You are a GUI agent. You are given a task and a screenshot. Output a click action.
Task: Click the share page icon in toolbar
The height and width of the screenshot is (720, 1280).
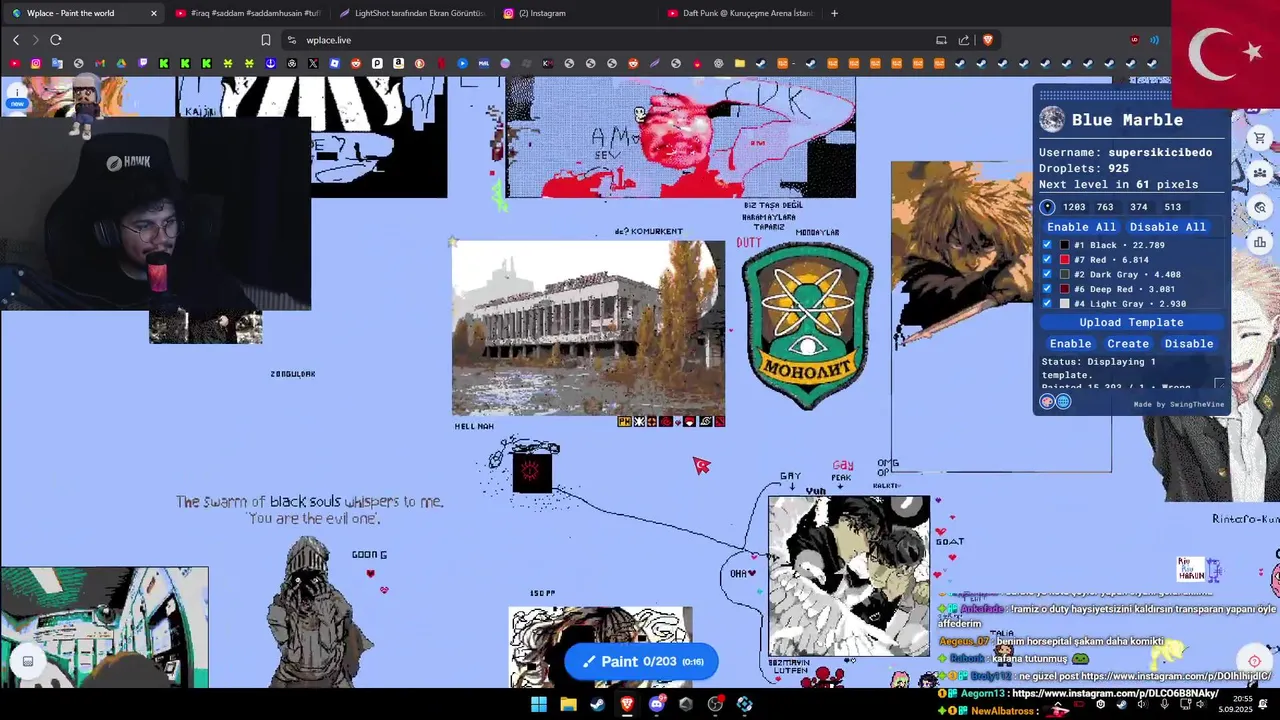point(964,40)
